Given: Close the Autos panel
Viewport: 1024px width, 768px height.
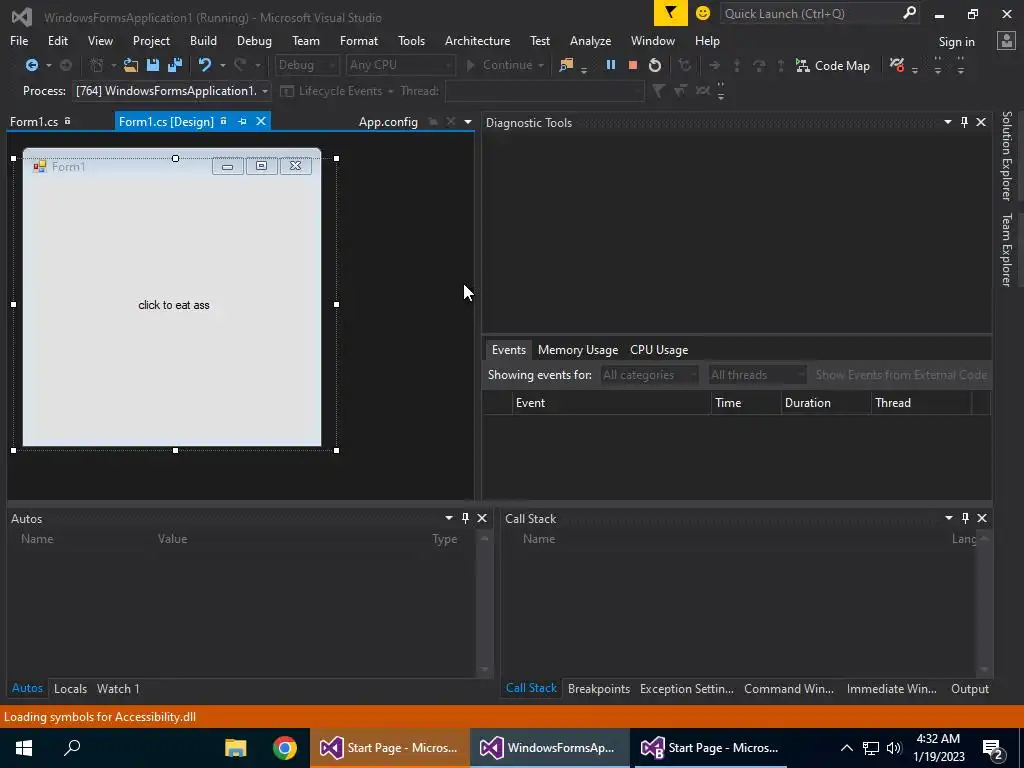Looking at the screenshot, I should [482, 518].
